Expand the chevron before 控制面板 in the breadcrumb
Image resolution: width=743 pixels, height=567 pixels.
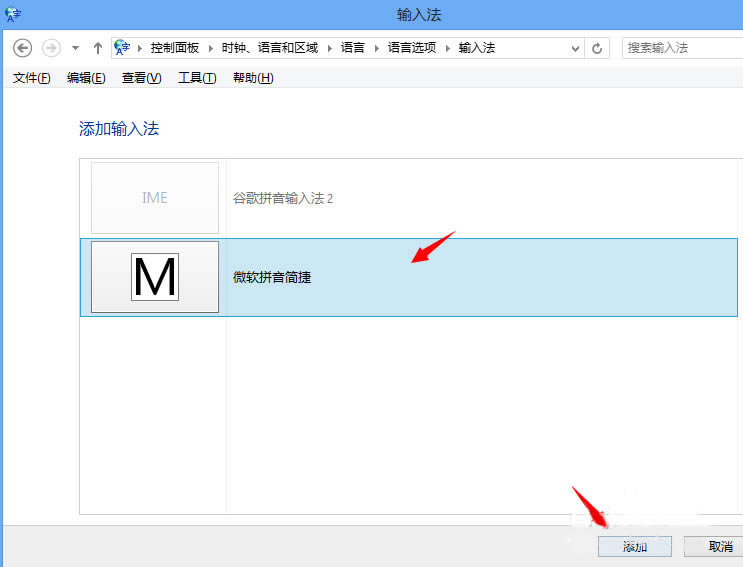[139, 48]
